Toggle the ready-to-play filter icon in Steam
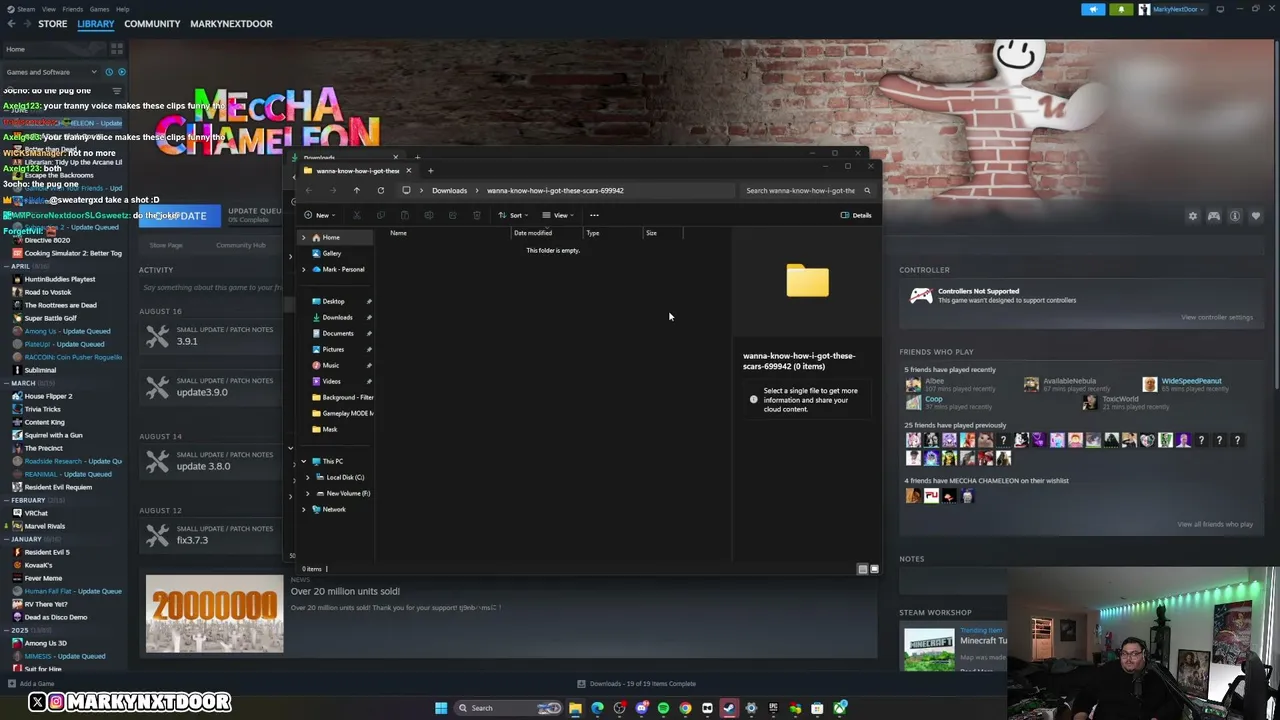 122,72
